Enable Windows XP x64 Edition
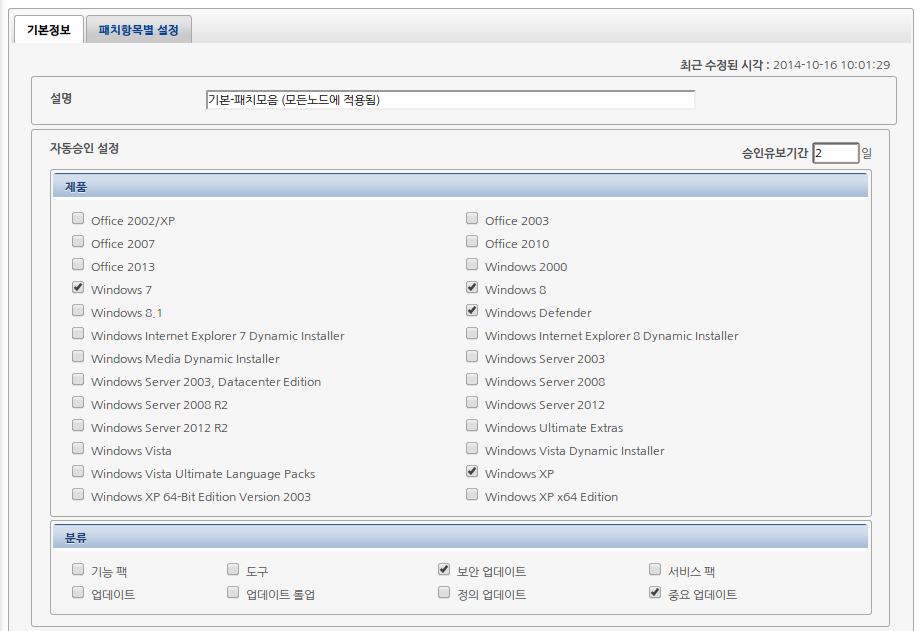Viewport: 923px width, 631px height. pos(471,494)
